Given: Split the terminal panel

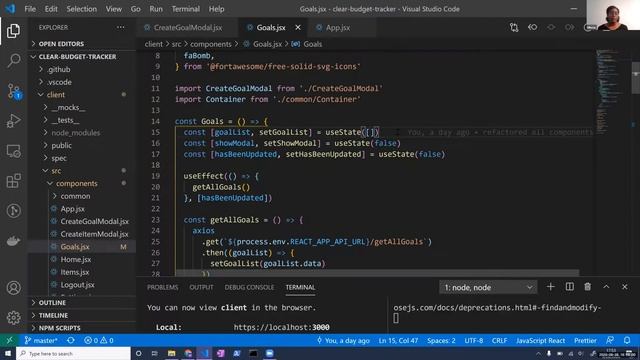Looking at the screenshot, I should pos(569,287).
